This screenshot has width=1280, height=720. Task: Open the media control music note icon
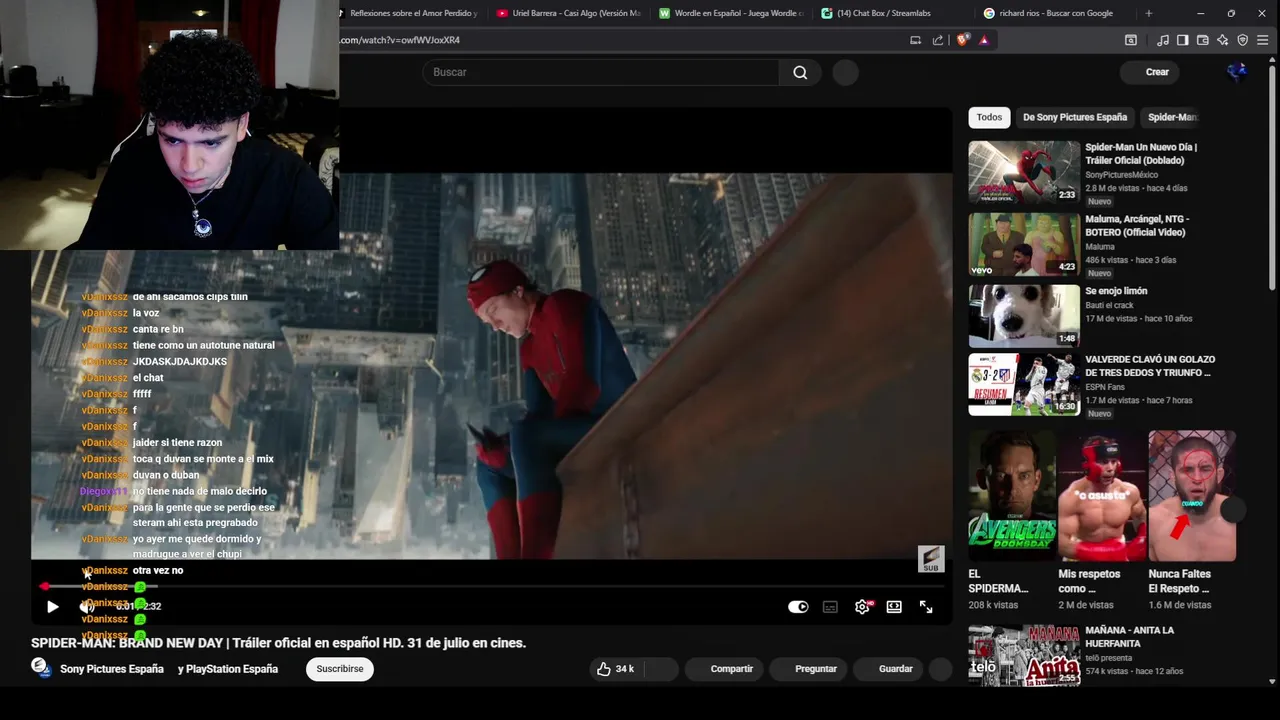point(1162,40)
